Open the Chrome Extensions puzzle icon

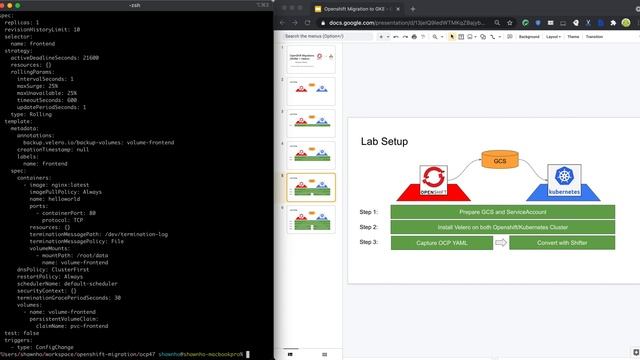(613, 23)
